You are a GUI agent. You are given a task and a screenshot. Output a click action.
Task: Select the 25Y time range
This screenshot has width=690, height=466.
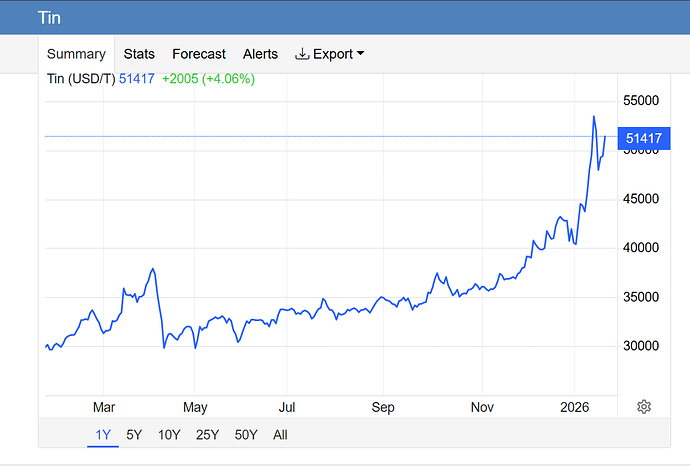(x=207, y=435)
